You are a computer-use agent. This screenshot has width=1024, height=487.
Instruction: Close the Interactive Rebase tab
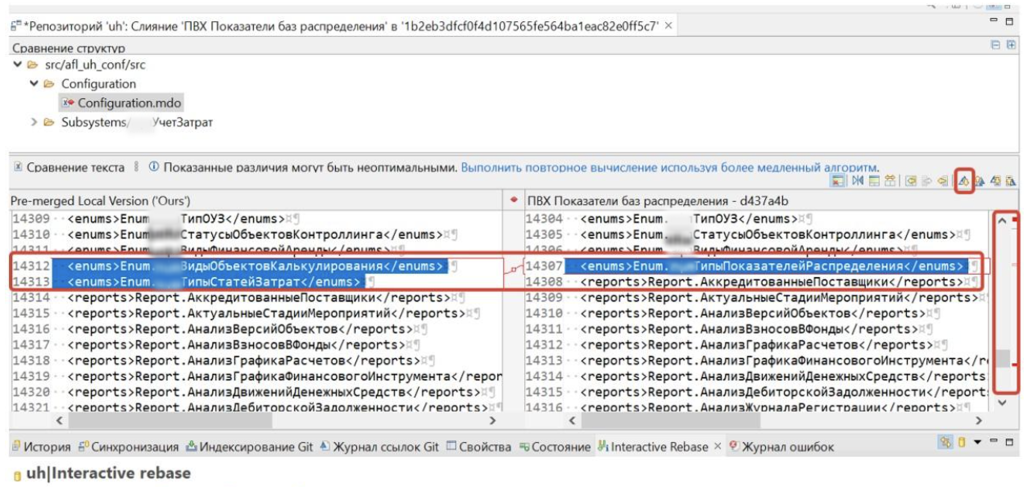coord(718,447)
